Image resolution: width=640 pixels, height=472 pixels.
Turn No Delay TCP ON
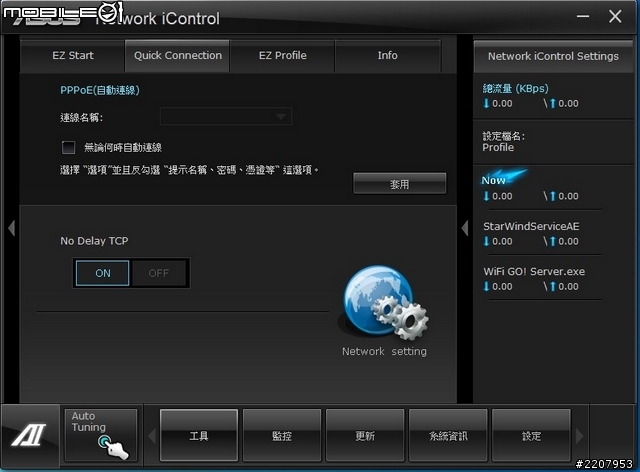click(102, 273)
